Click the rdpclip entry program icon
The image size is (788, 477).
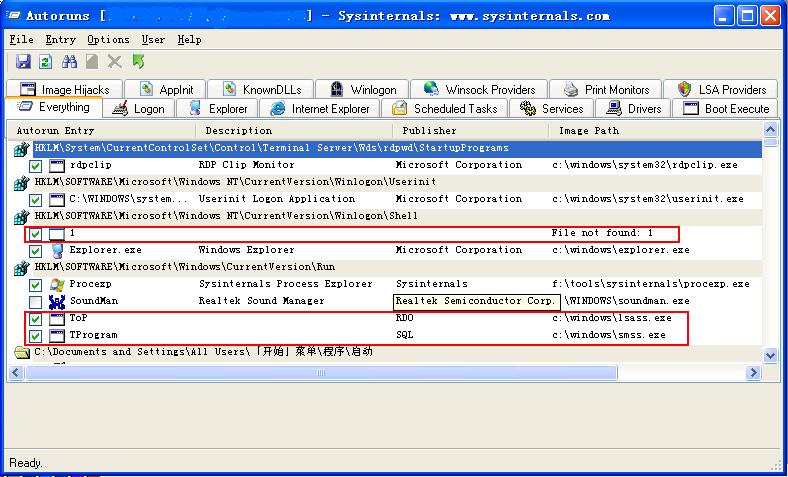coord(57,166)
